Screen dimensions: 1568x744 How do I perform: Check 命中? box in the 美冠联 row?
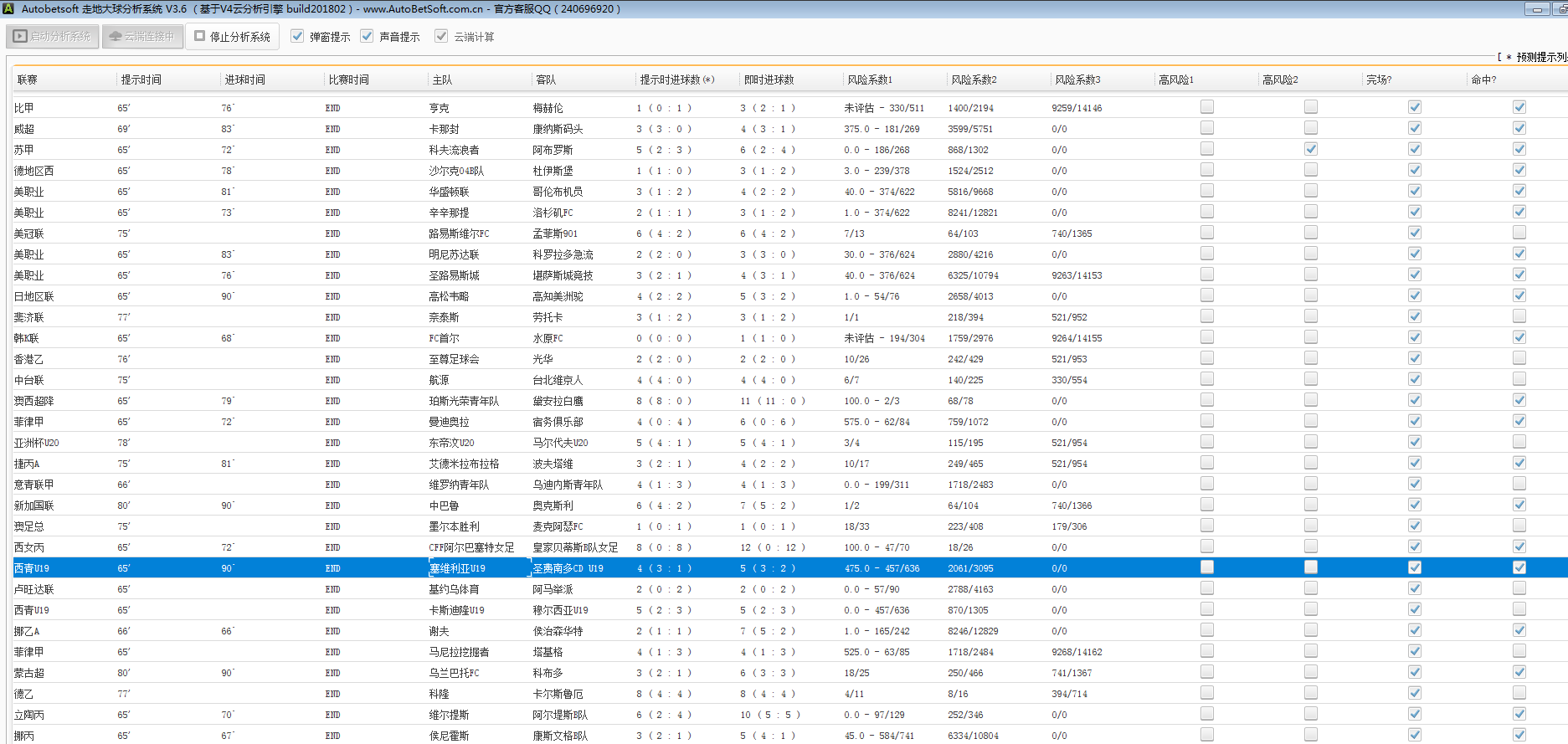[x=1519, y=233]
